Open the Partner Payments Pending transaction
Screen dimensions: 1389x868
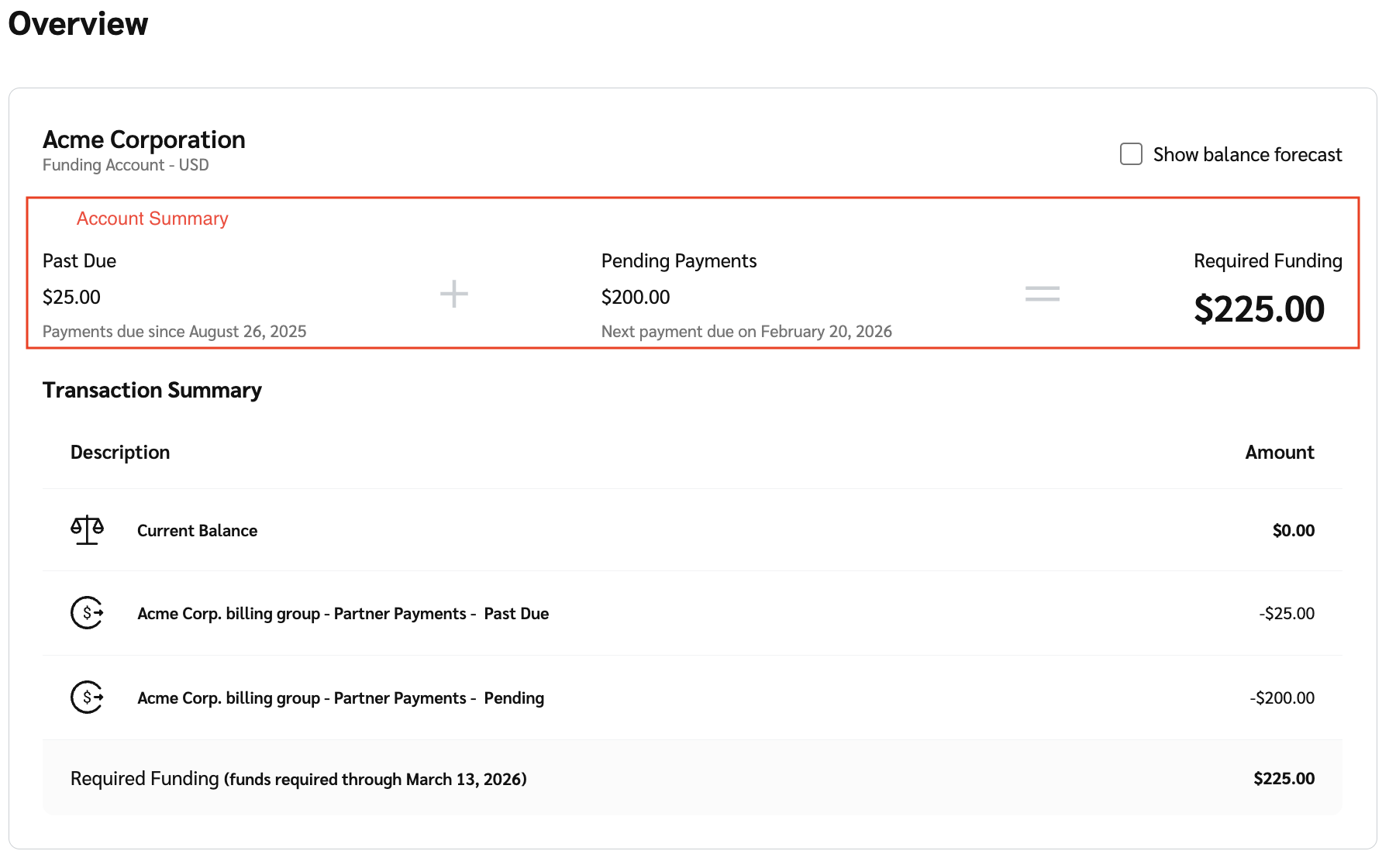pyautogui.click(x=340, y=698)
